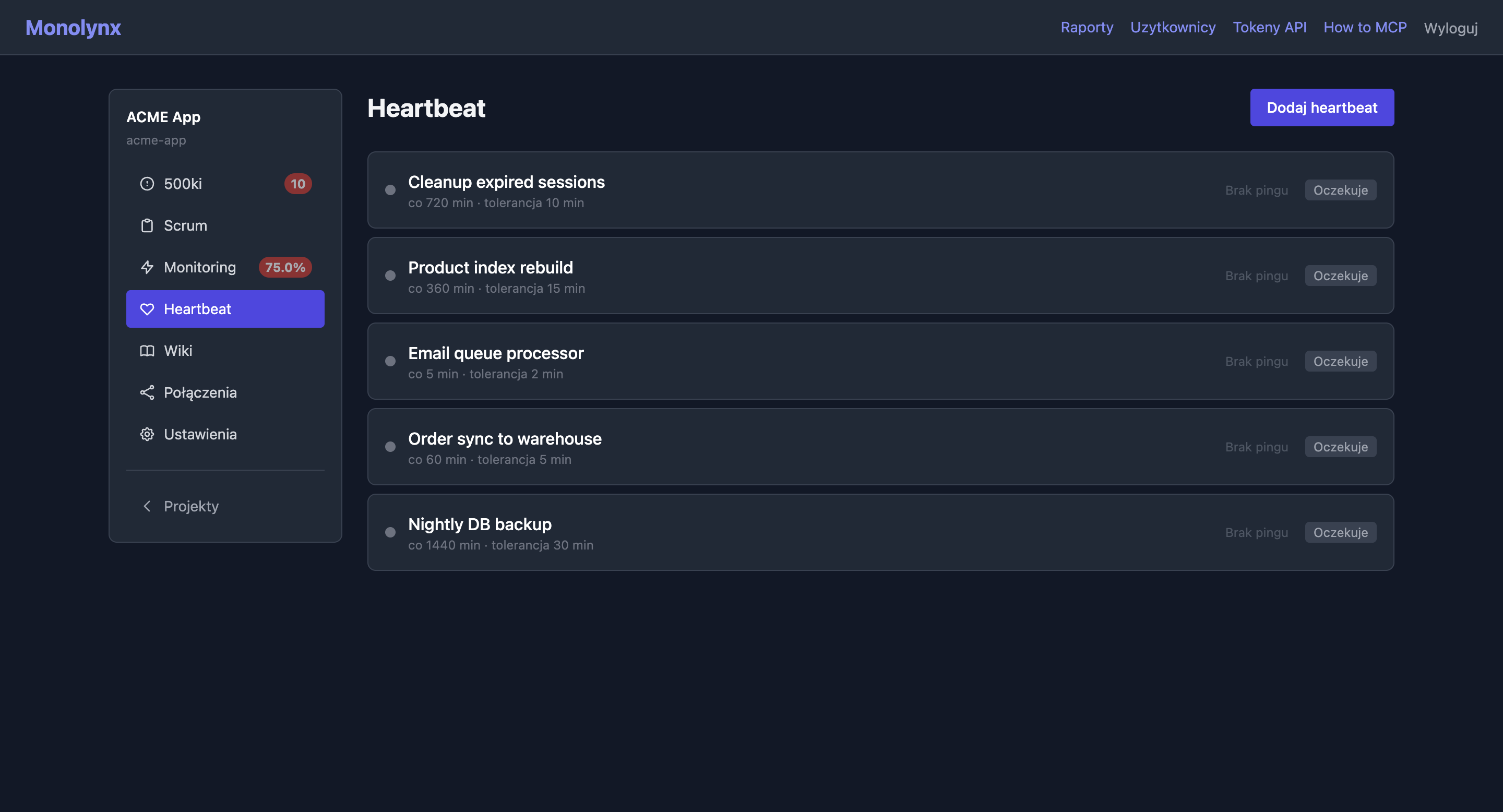
Task: Click the Wiki open book icon
Action: 147,351
